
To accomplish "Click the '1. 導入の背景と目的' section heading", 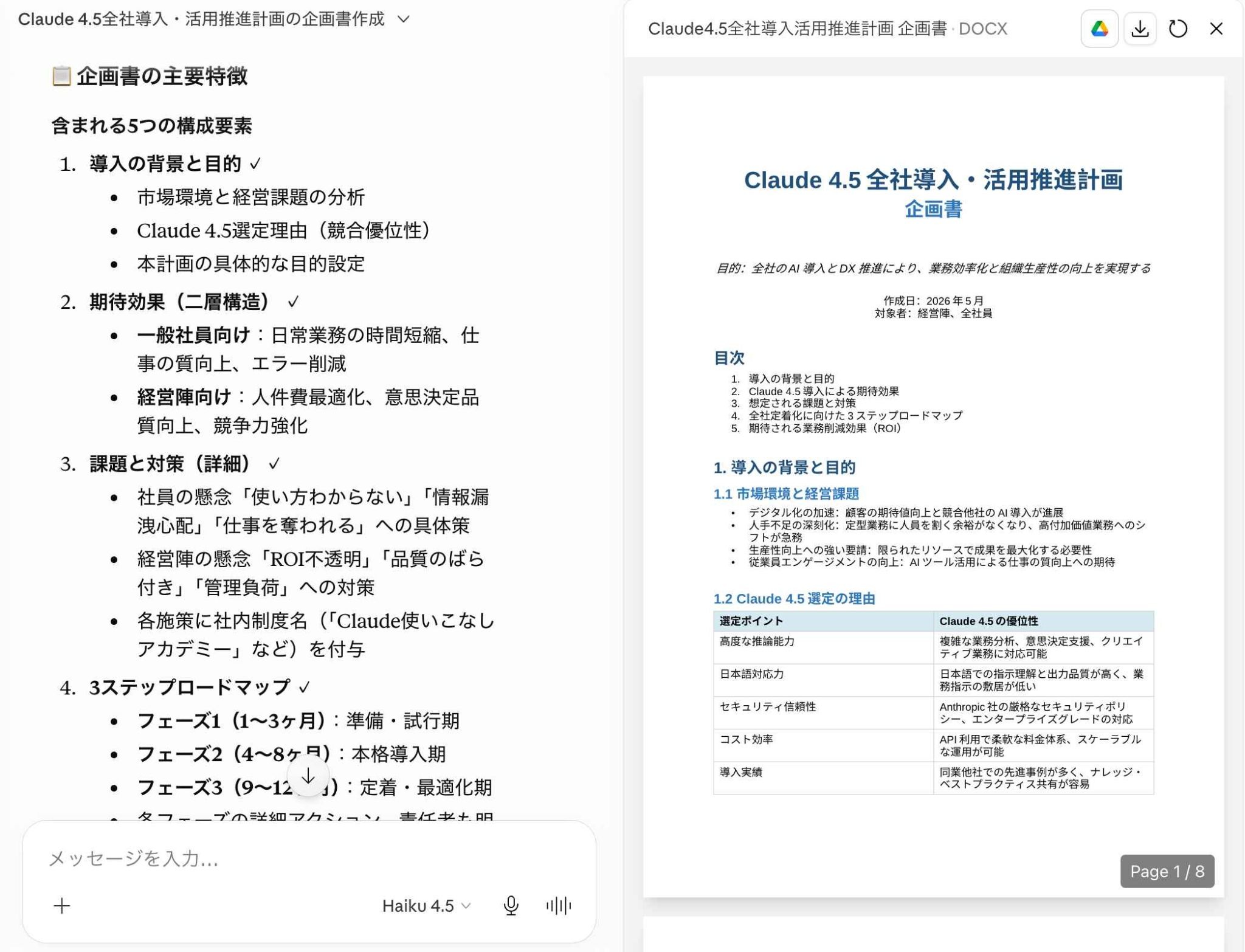I will coord(784,467).
